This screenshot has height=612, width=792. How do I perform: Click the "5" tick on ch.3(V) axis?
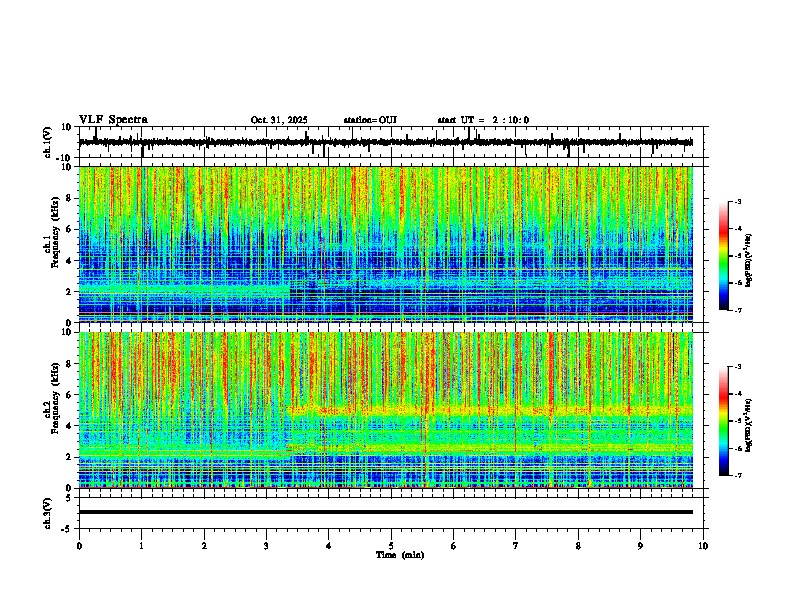pos(70,498)
